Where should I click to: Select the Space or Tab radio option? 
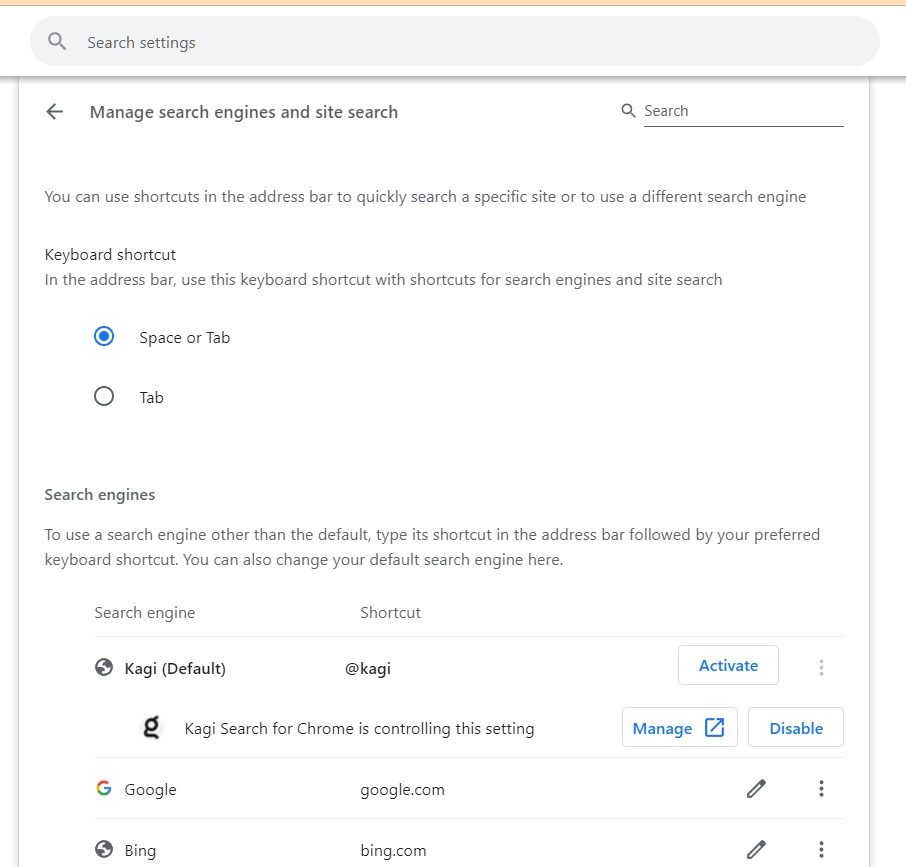tap(104, 337)
